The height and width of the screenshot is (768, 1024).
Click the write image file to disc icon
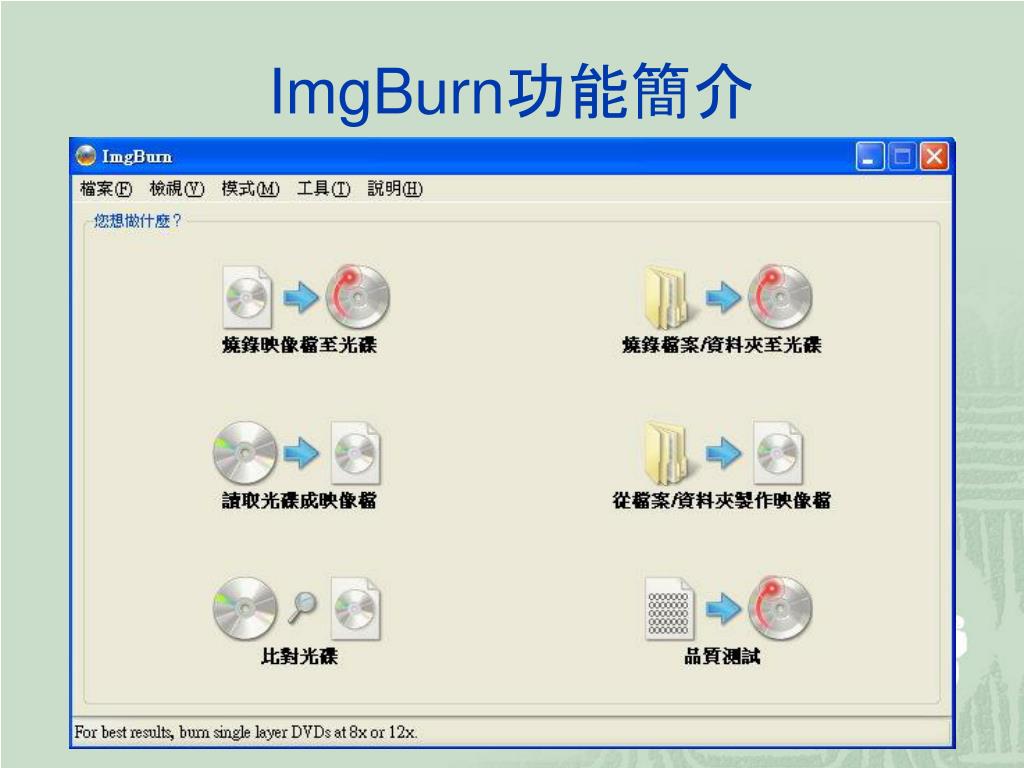click(306, 296)
